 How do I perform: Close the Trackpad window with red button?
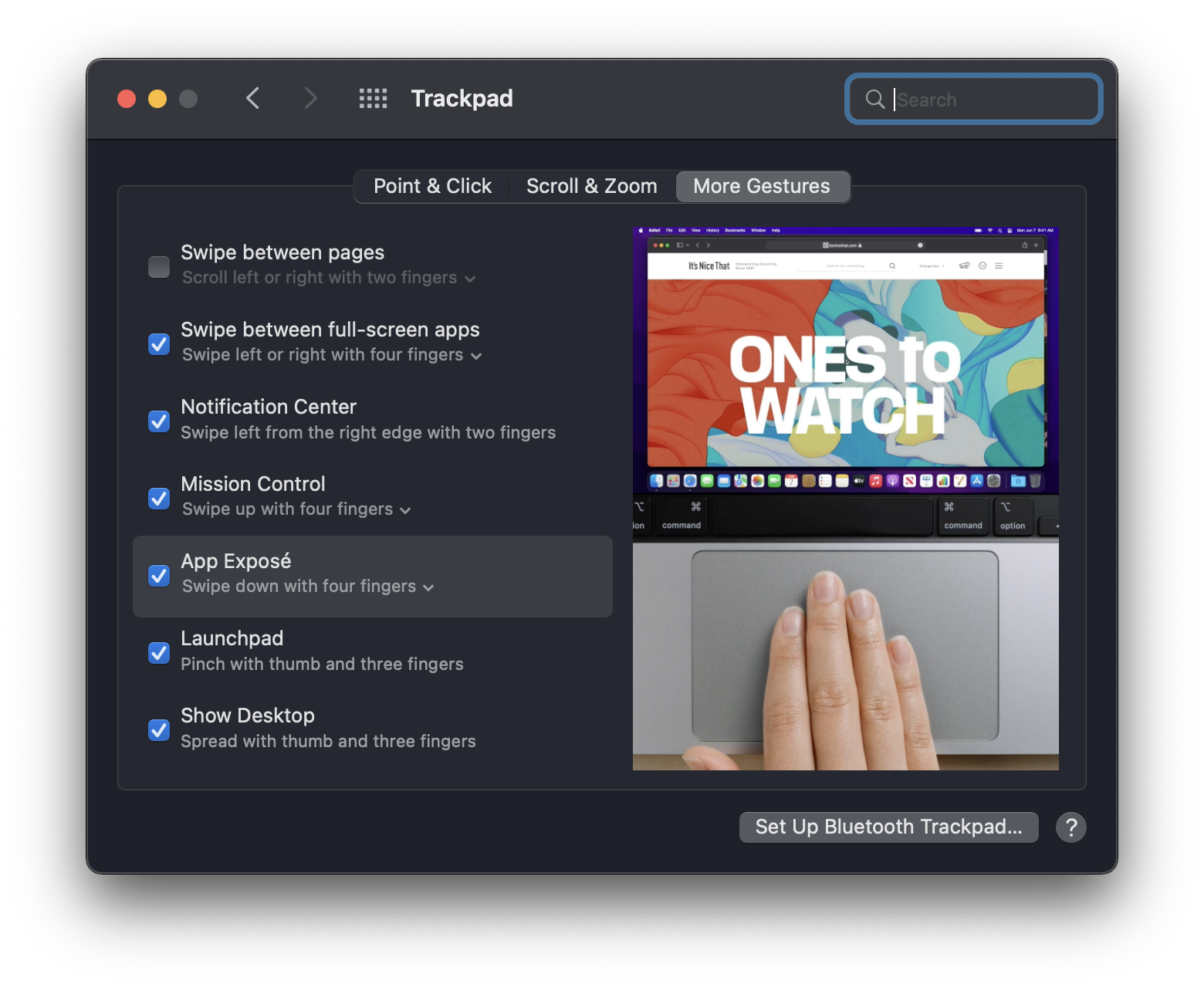coord(127,99)
